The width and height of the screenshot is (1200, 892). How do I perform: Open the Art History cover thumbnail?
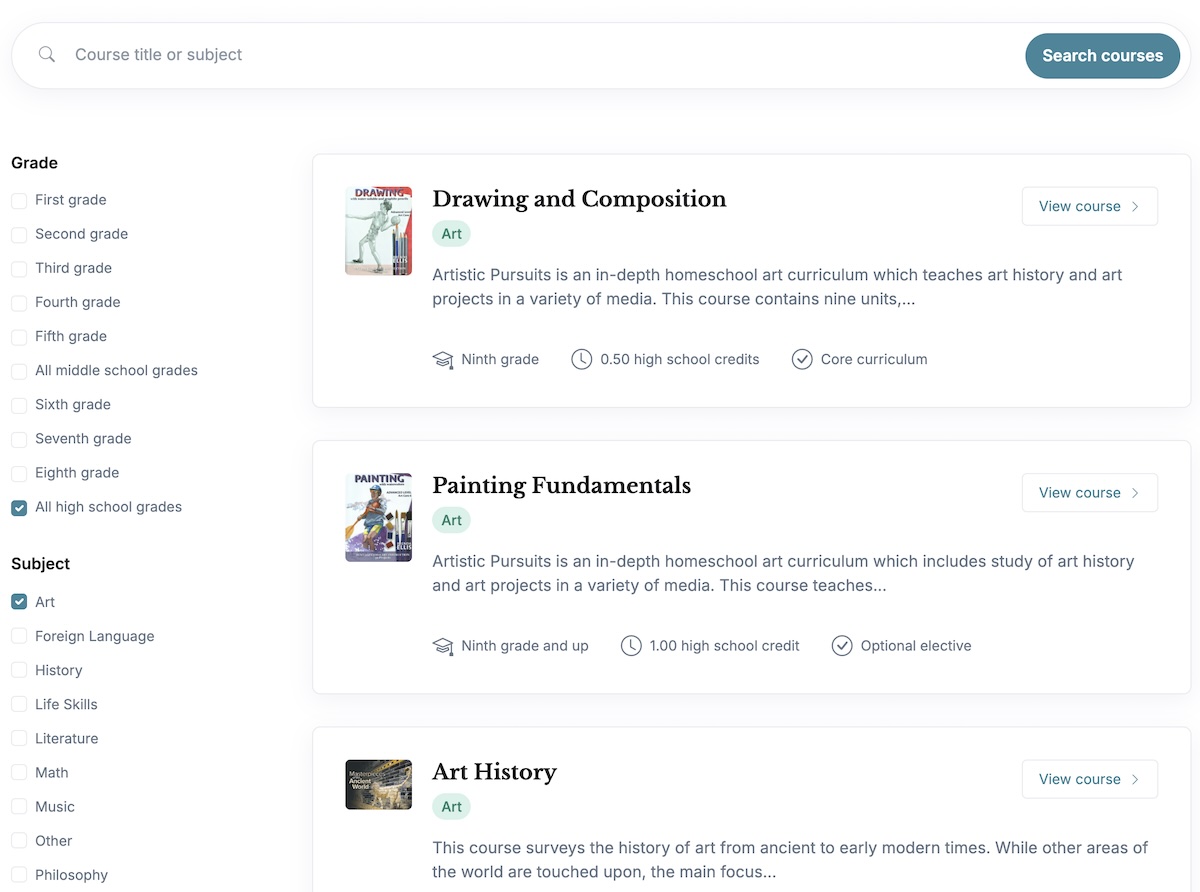(379, 784)
